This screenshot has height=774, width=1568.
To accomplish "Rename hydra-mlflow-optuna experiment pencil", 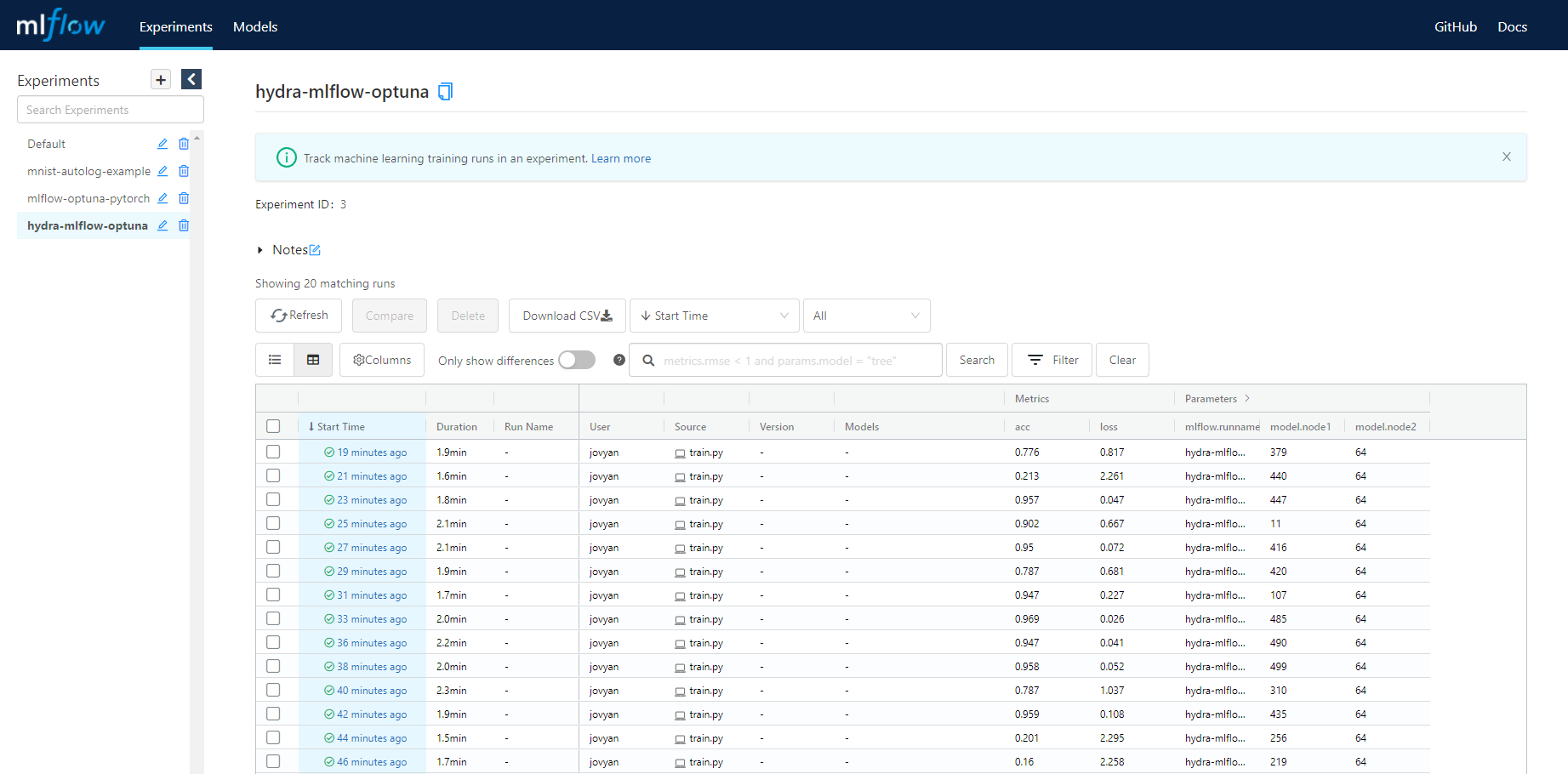I will coord(163,225).
